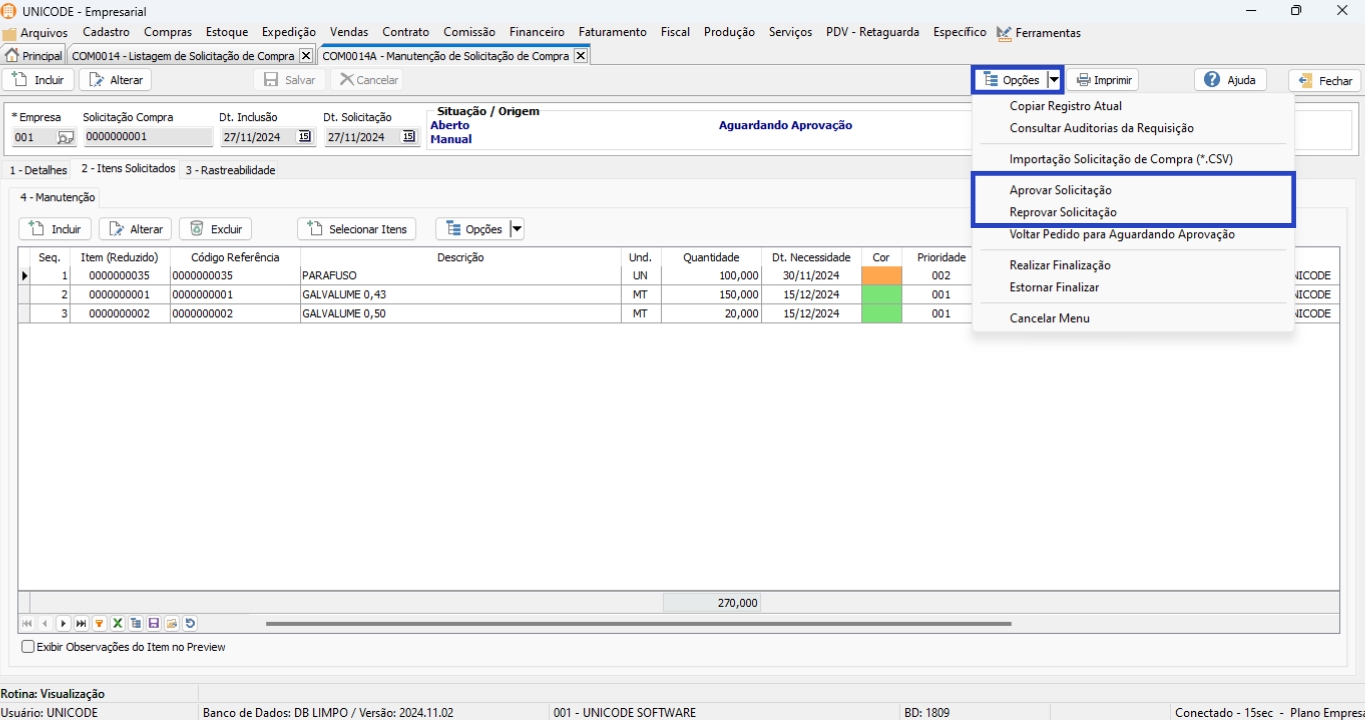Expand the items Opções dropdown arrow
The height and width of the screenshot is (720, 1365).
(x=516, y=229)
